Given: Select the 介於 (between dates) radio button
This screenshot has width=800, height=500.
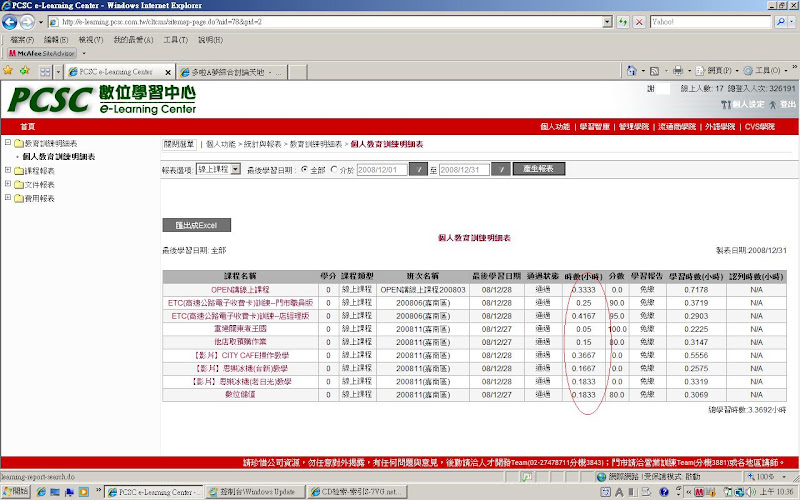Looking at the screenshot, I should [x=334, y=169].
